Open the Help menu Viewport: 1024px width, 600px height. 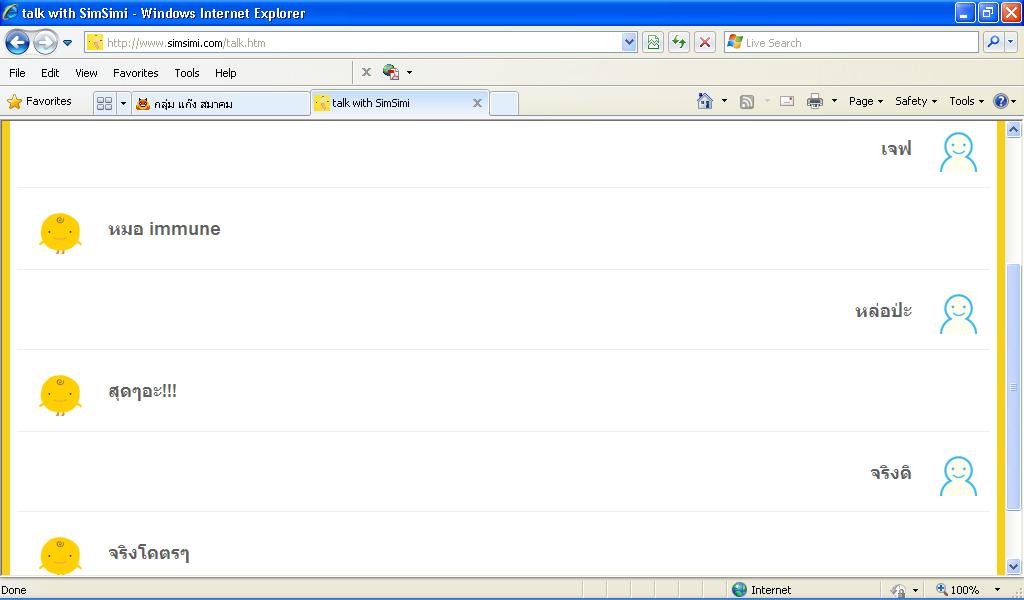tap(225, 73)
